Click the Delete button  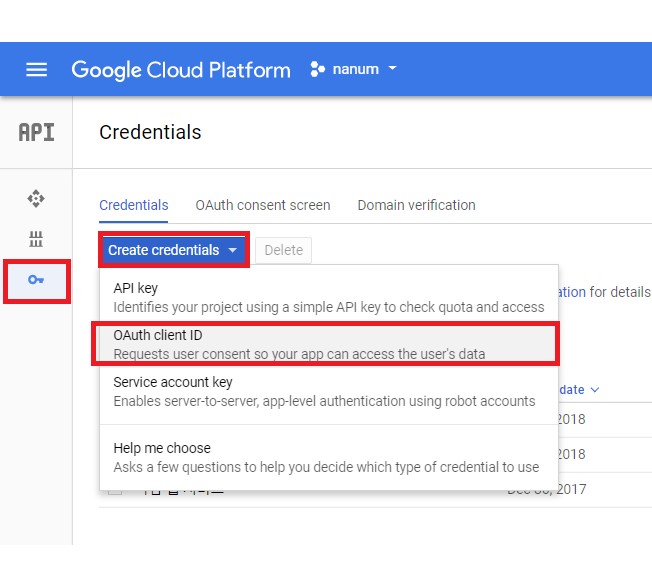[284, 250]
